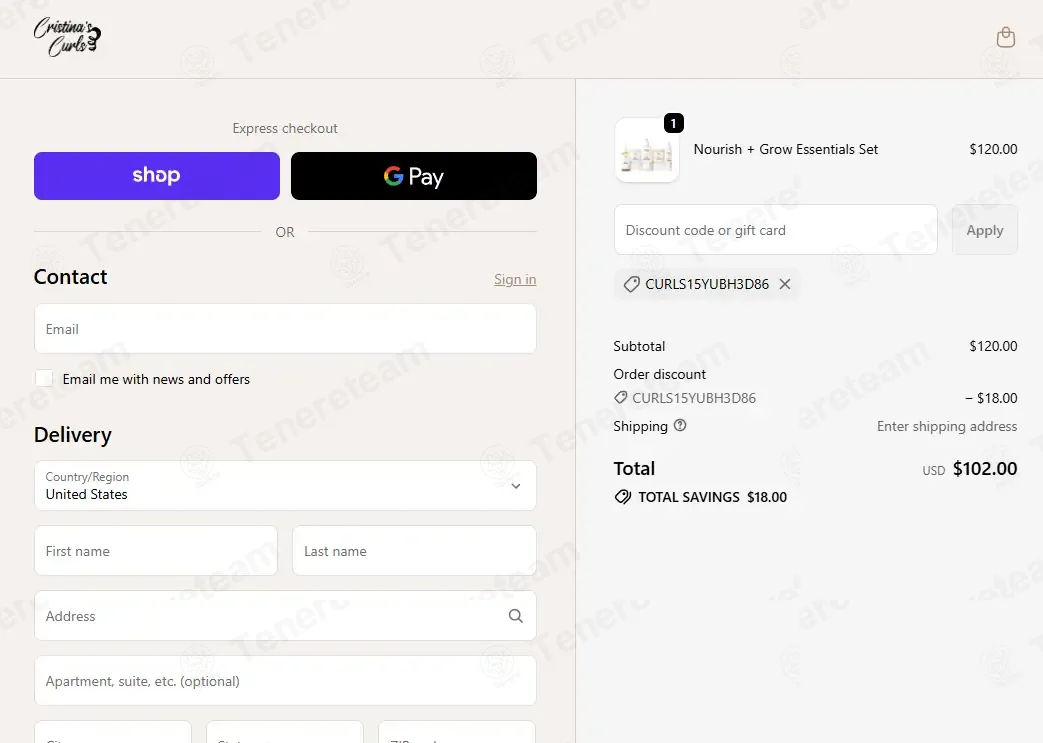
Task: Click the Sign in link
Action: [x=515, y=279]
